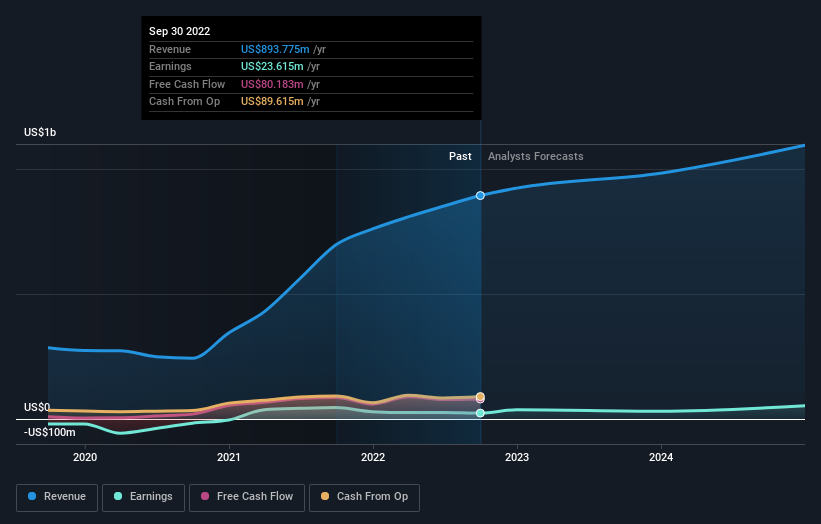This screenshot has height=524, width=821.
Task: Click the Revenue row label in tooltip
Action: (x=170, y=49)
